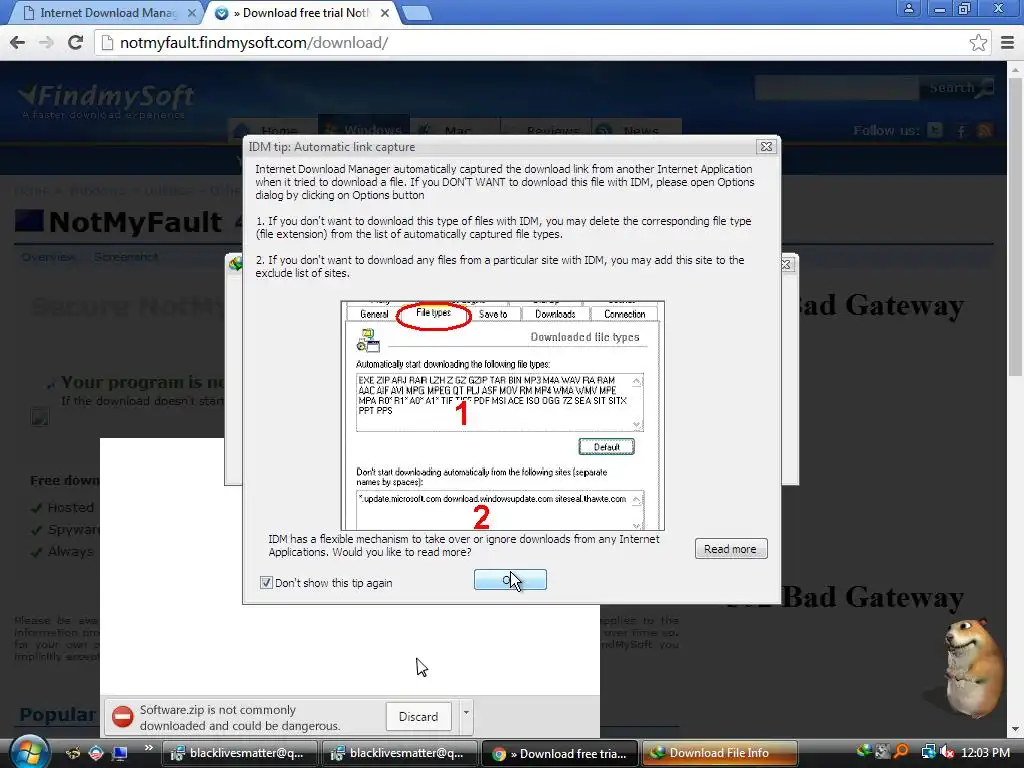This screenshot has width=1024, height=768.
Task: Bookmark this page with star icon
Action: 978,43
